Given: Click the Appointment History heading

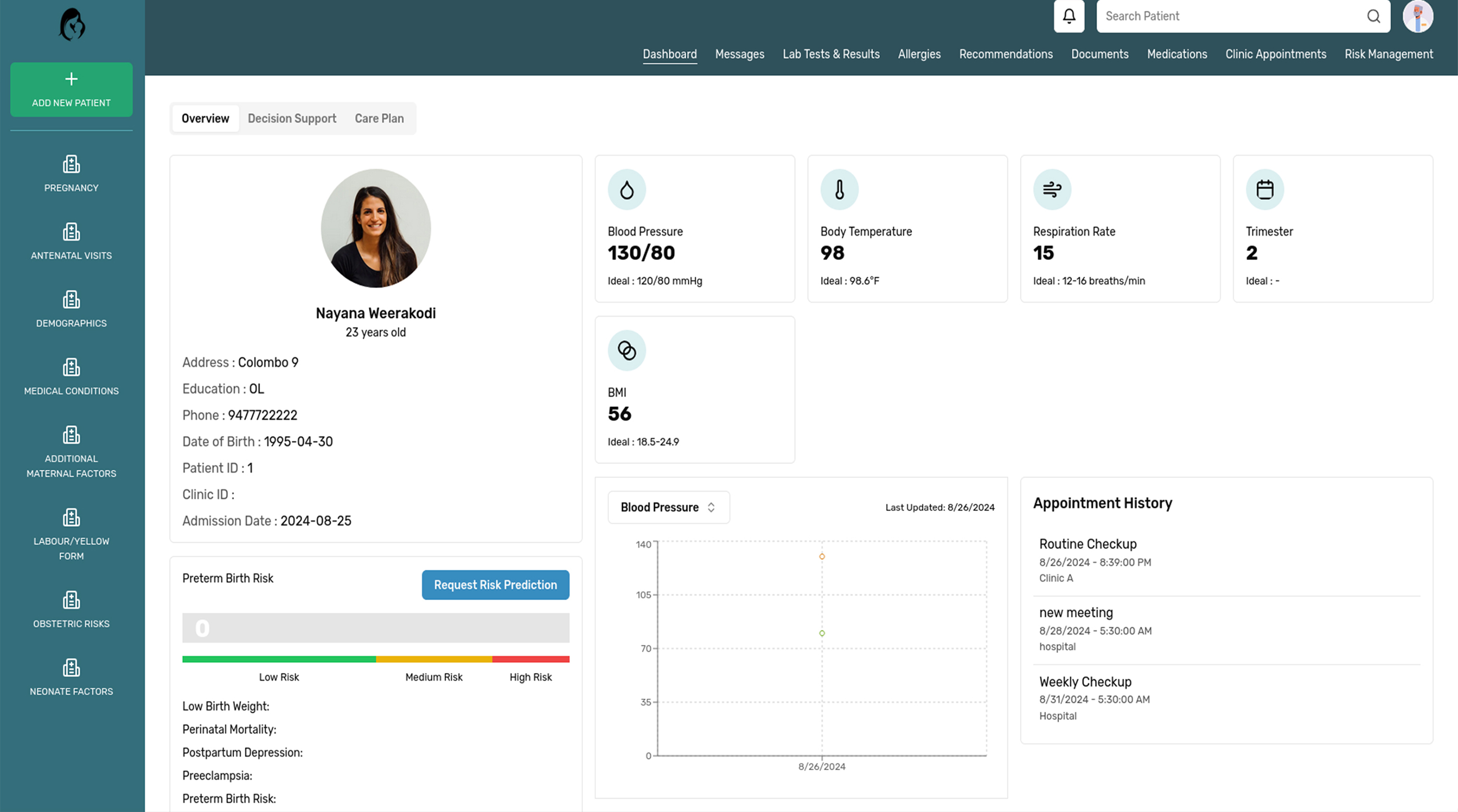Looking at the screenshot, I should click(1103, 503).
